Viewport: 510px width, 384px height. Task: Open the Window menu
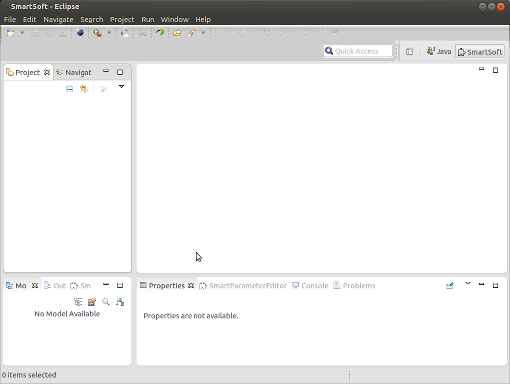click(x=175, y=19)
